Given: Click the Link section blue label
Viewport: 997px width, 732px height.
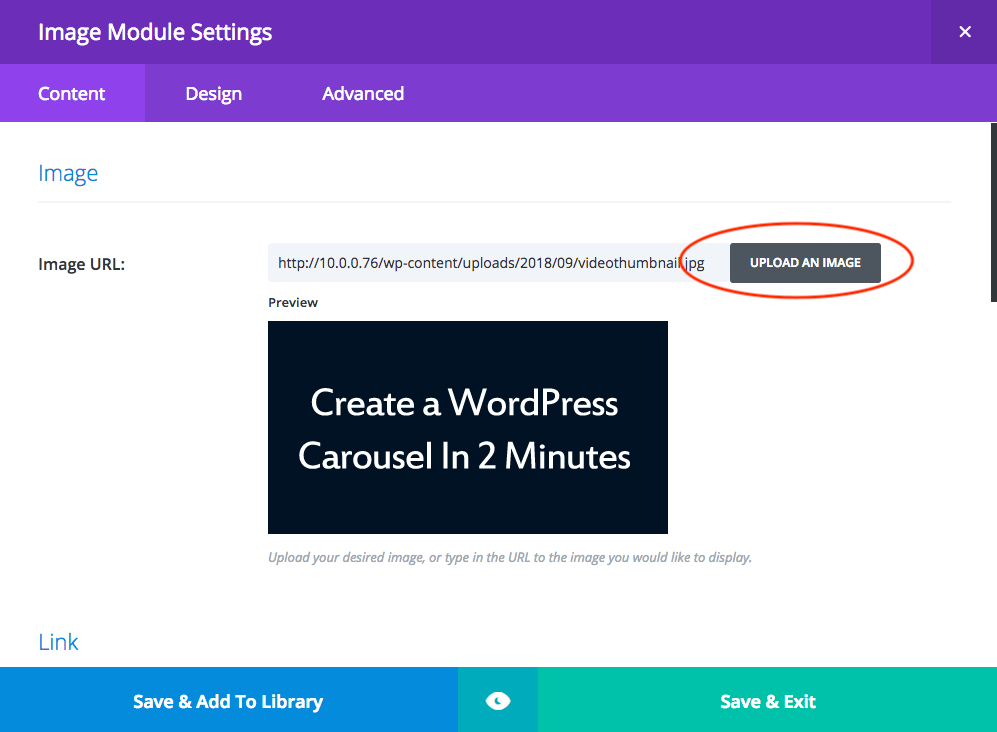Looking at the screenshot, I should tap(58, 642).
